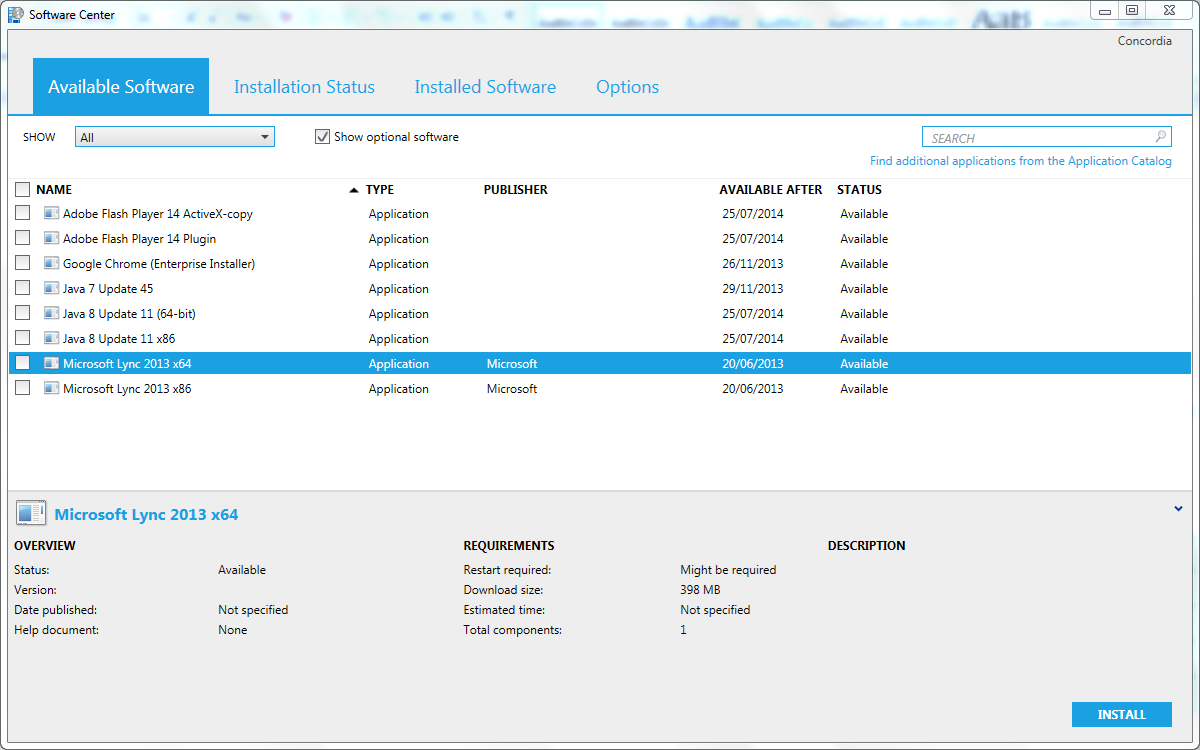The height and width of the screenshot is (750, 1200).
Task: Click inside the SEARCH input field
Action: [x=1030, y=136]
